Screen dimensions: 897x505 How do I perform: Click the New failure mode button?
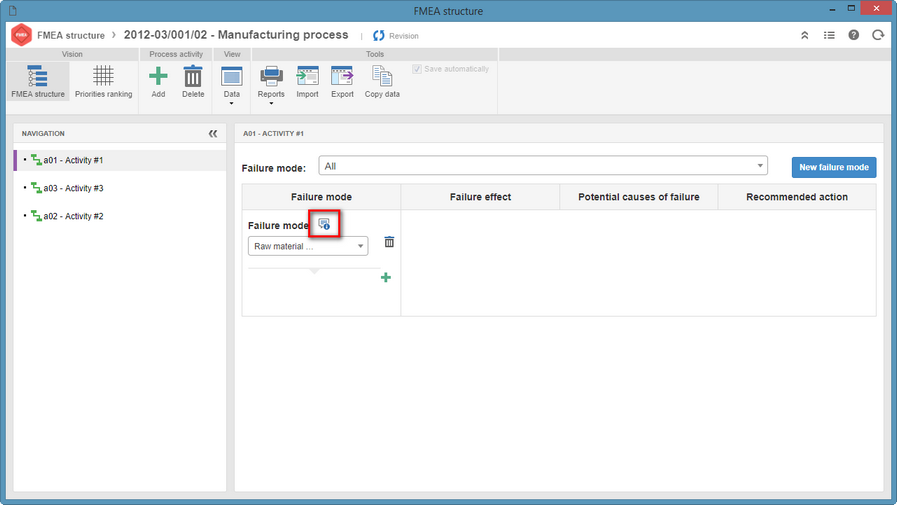(834, 167)
